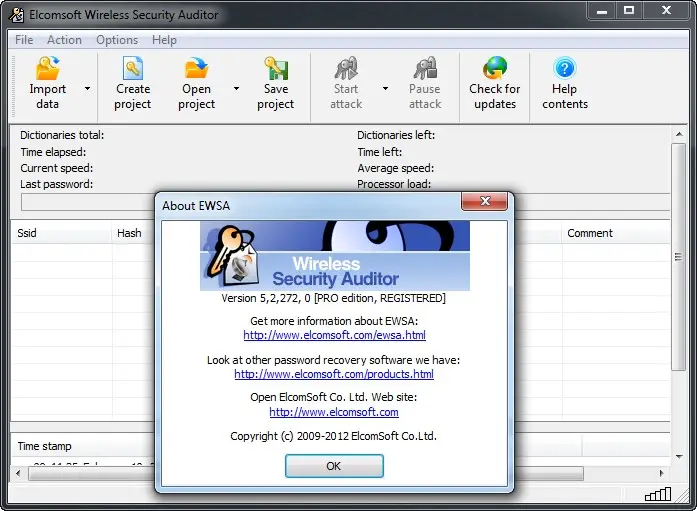Close the About EWSA dialog with its X

coord(485,201)
